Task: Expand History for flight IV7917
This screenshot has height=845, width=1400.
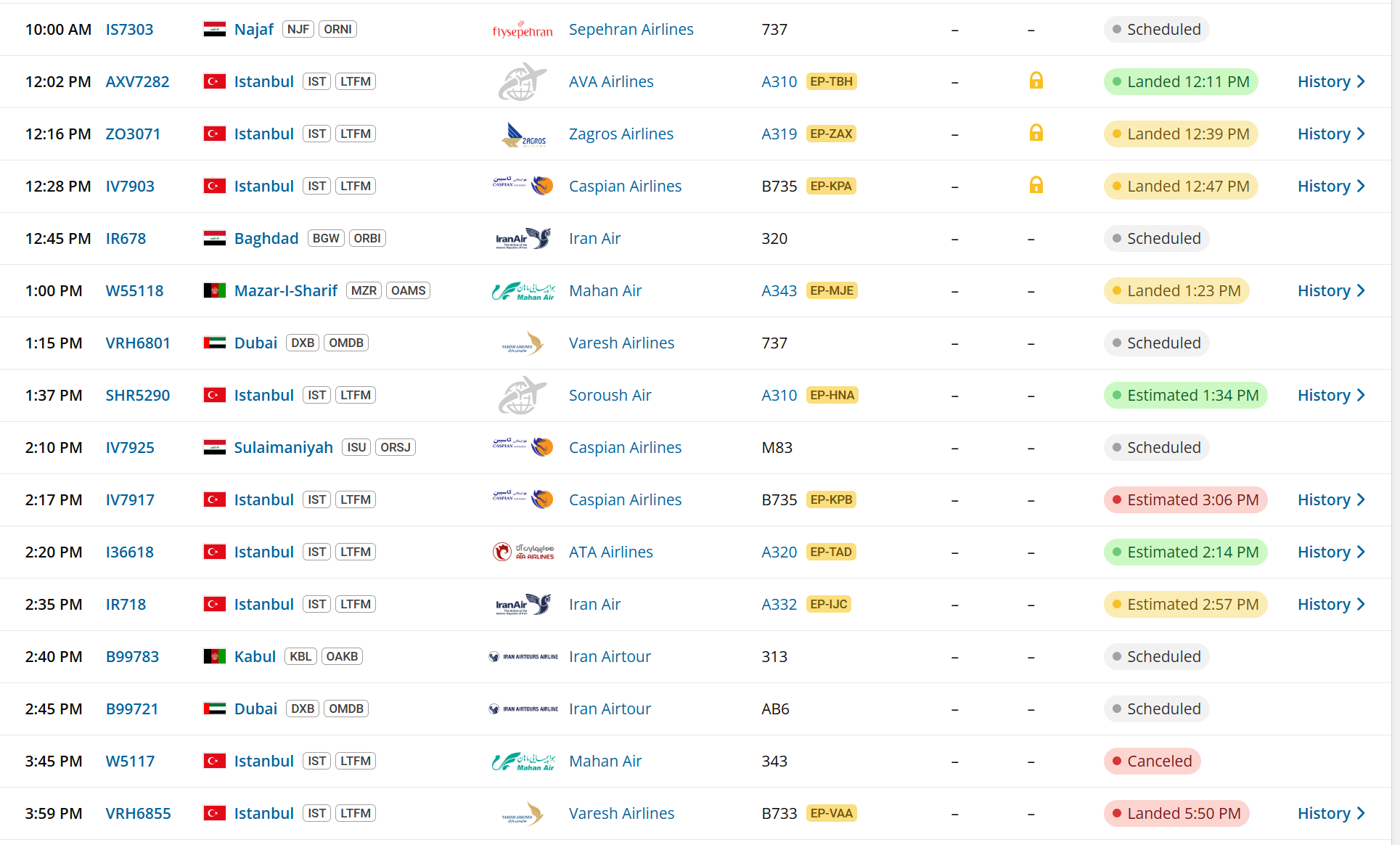Action: coord(1331,499)
